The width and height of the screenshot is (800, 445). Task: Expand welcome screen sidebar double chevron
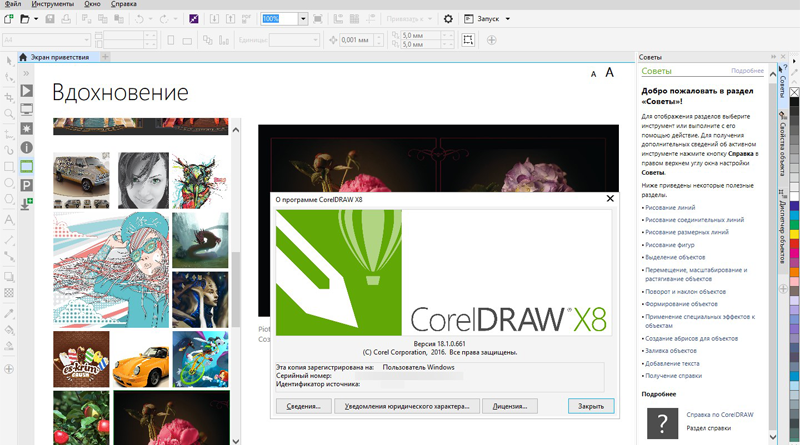point(26,73)
